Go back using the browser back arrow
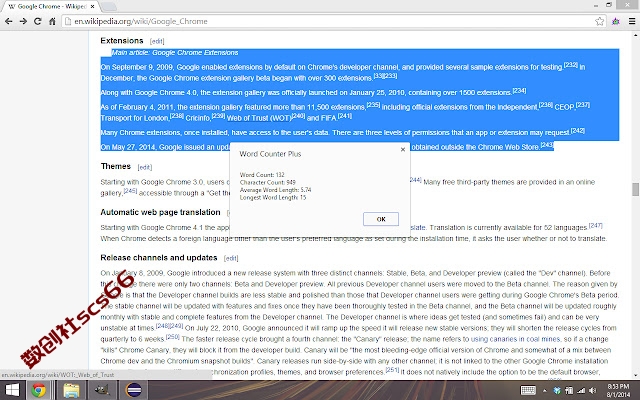 tap(9, 21)
